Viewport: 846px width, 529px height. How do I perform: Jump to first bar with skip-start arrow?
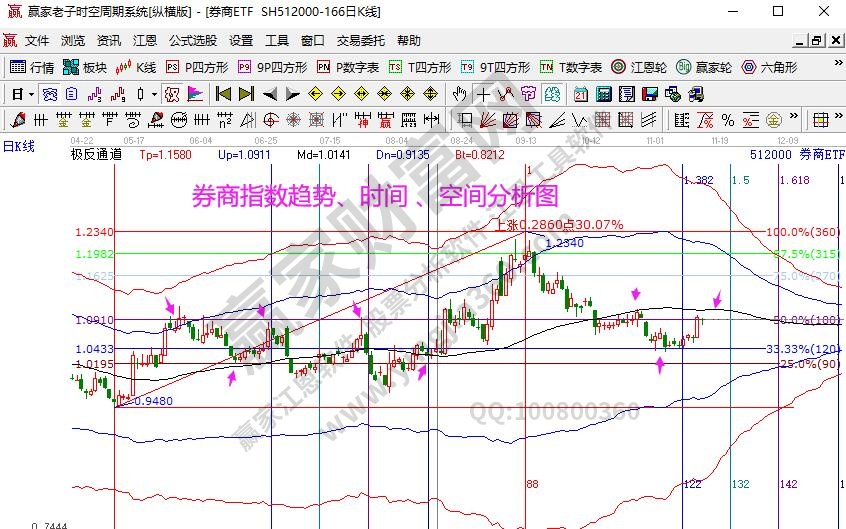pos(223,94)
